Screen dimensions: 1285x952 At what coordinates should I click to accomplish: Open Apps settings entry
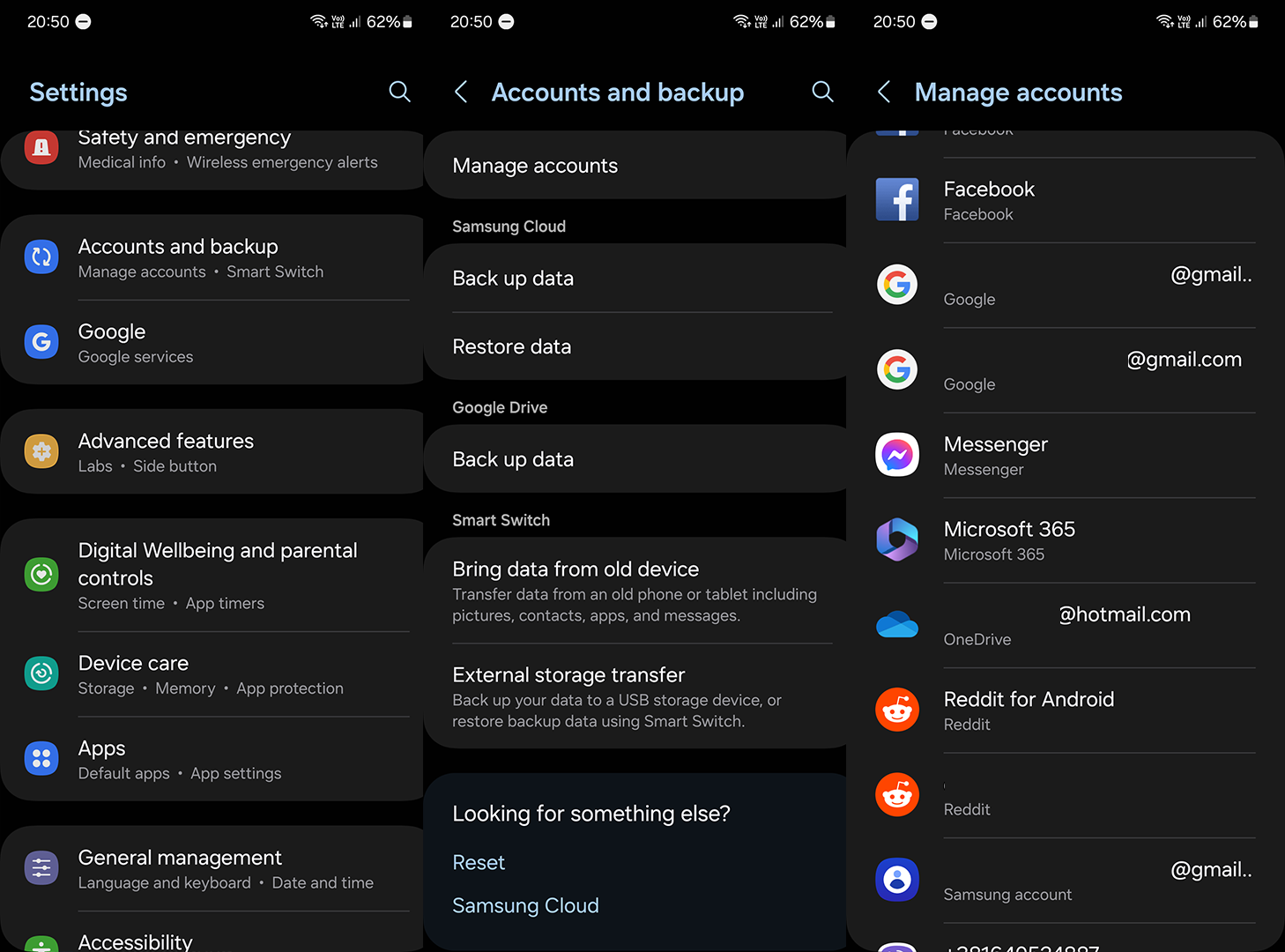point(212,759)
